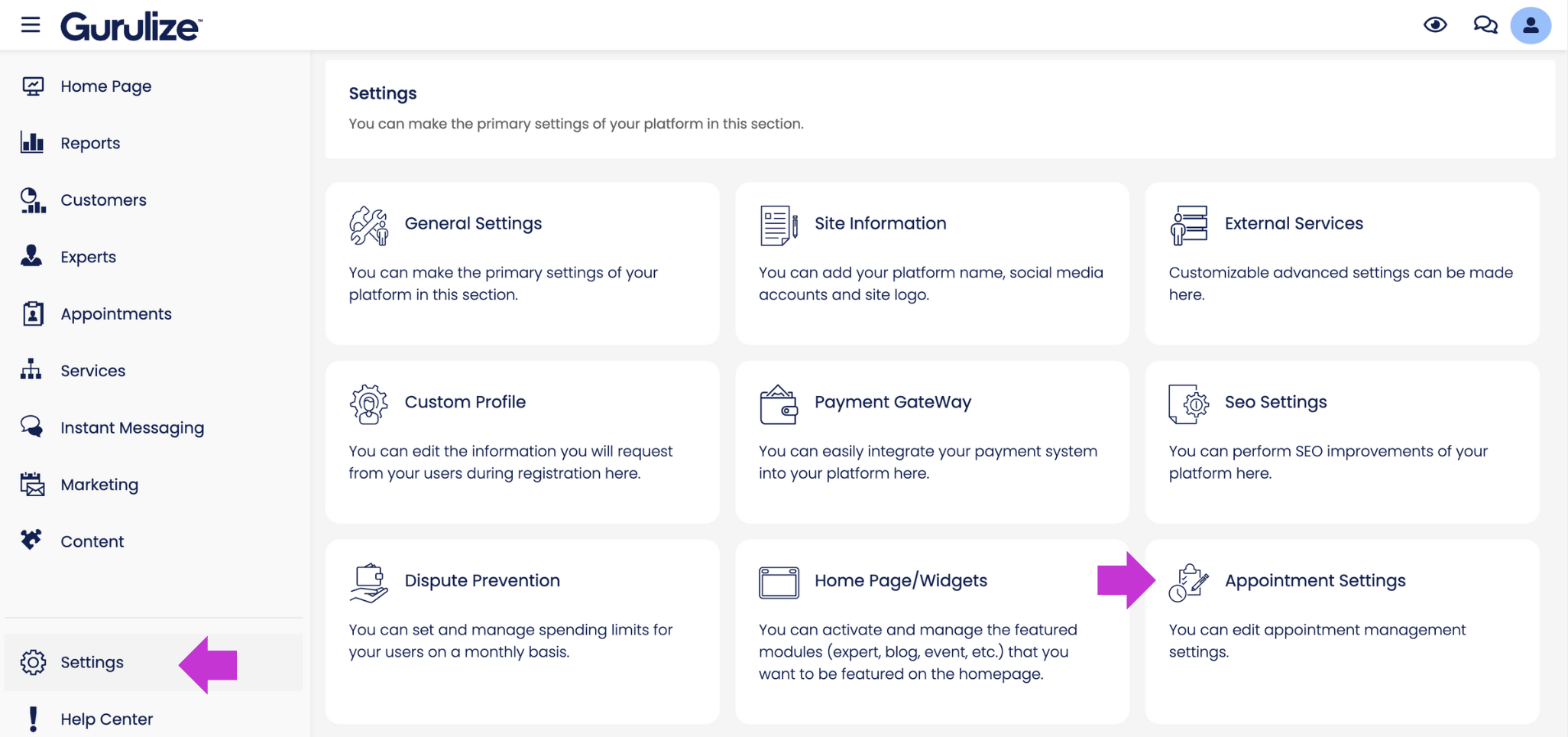Image resolution: width=1568 pixels, height=737 pixels.
Task: Select Settings label in the sidebar
Action: click(x=92, y=662)
